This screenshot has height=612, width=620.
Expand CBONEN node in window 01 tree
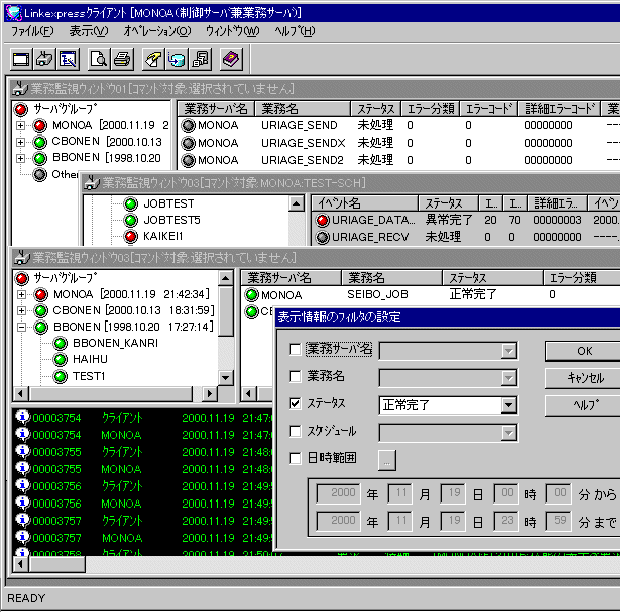(21, 142)
